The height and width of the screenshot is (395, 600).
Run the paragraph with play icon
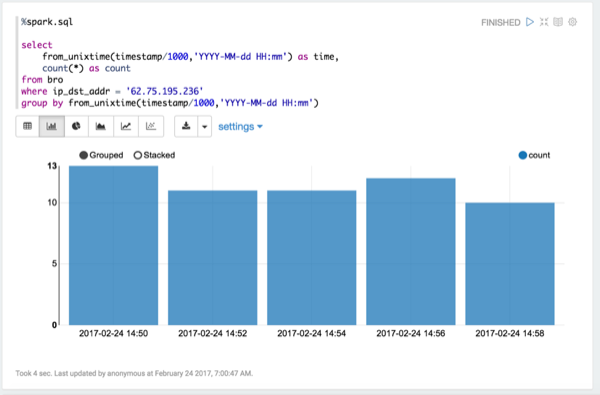(x=530, y=22)
